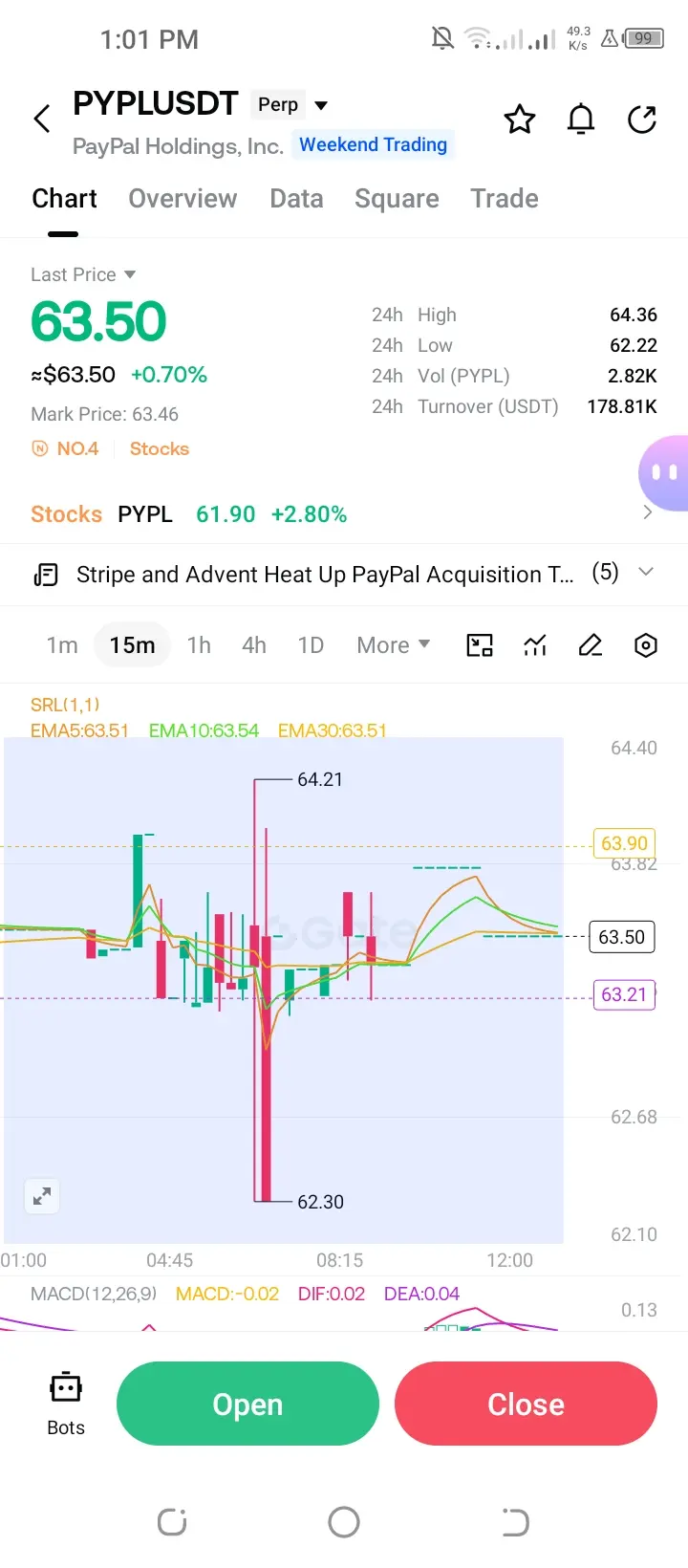Open the Stripe and Advent news headline
The image size is (688, 1568).
325,575
